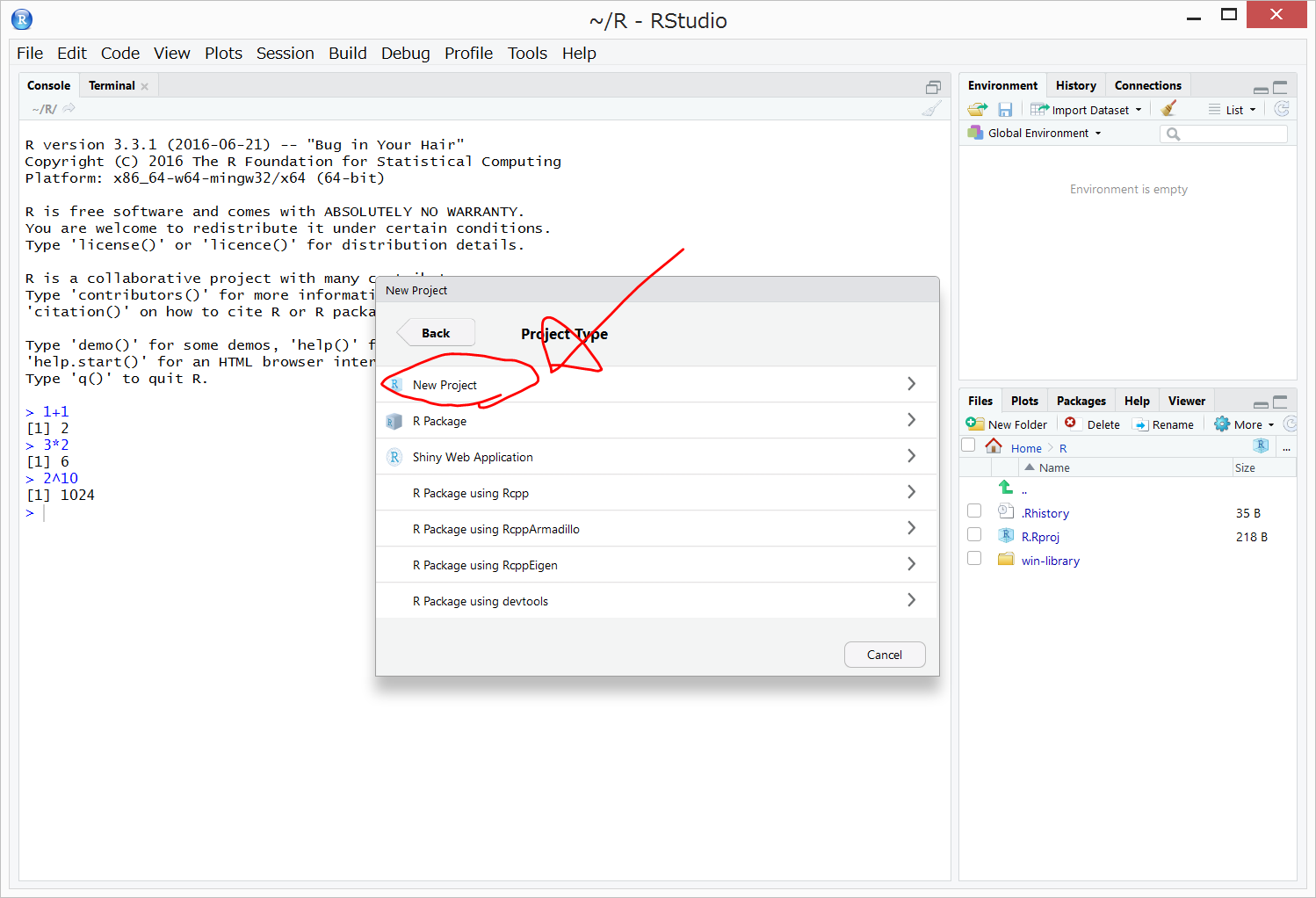Click the console clear broom icon
The image size is (1316, 898).
931,109
